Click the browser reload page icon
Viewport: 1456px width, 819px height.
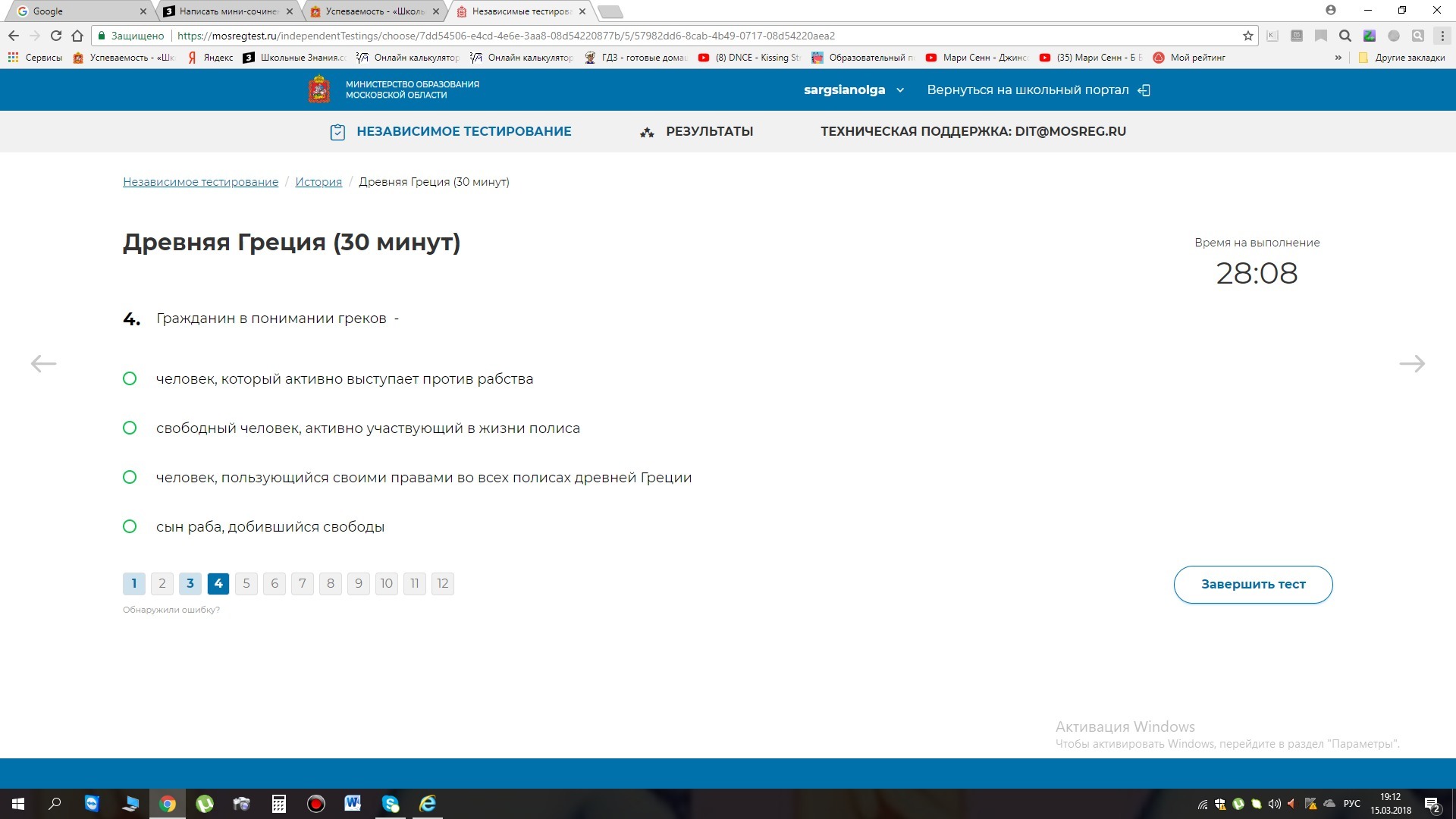(56, 36)
